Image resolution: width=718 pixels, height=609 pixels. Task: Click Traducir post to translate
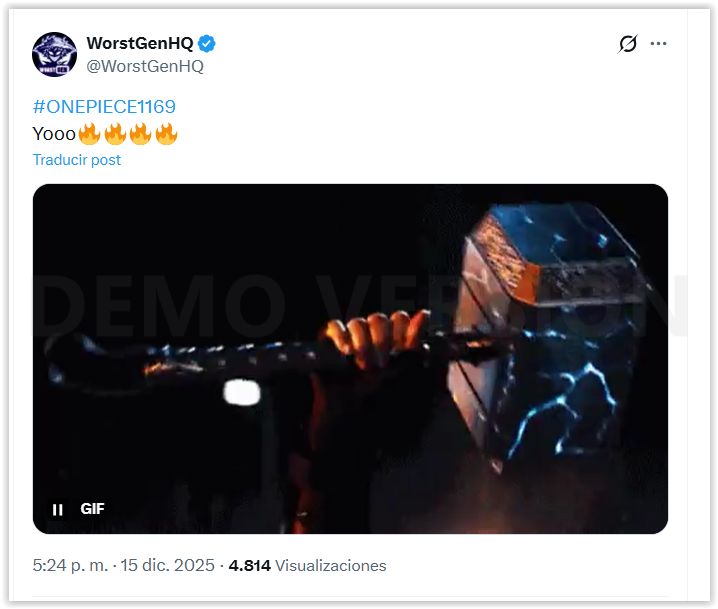[x=76, y=160]
